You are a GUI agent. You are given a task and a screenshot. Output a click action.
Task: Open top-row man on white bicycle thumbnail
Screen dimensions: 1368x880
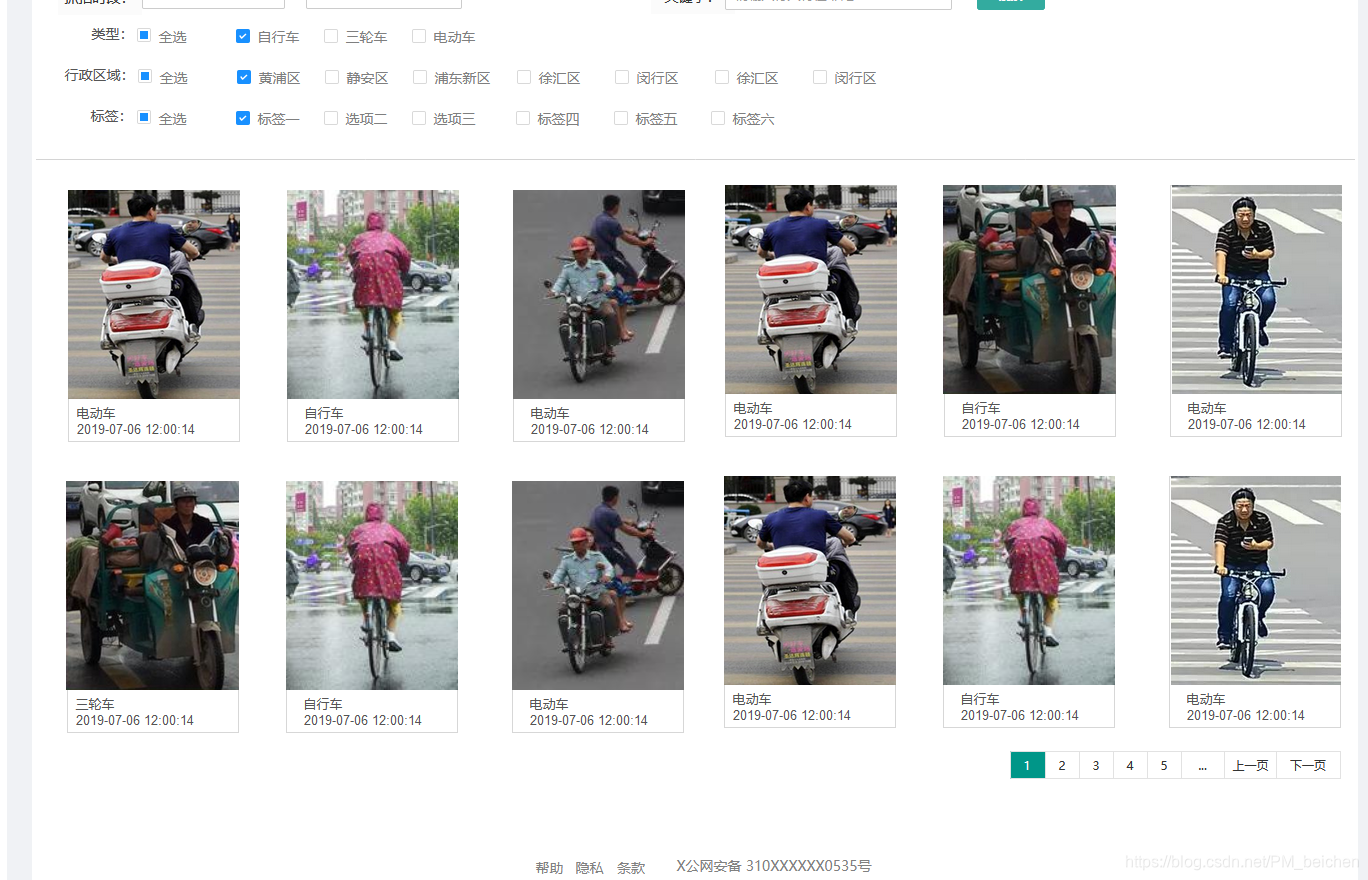coord(1256,289)
